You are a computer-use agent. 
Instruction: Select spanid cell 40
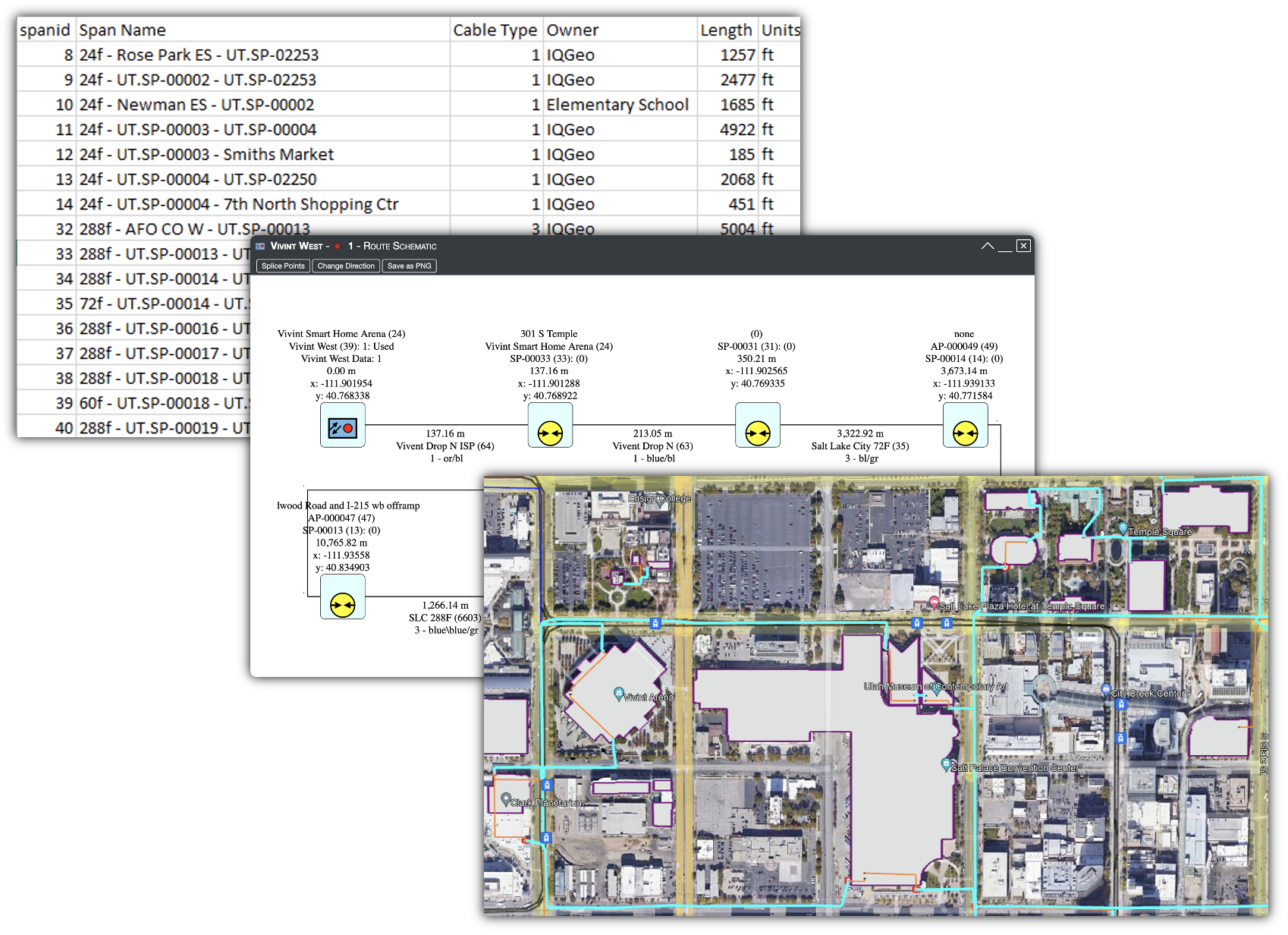(46, 428)
